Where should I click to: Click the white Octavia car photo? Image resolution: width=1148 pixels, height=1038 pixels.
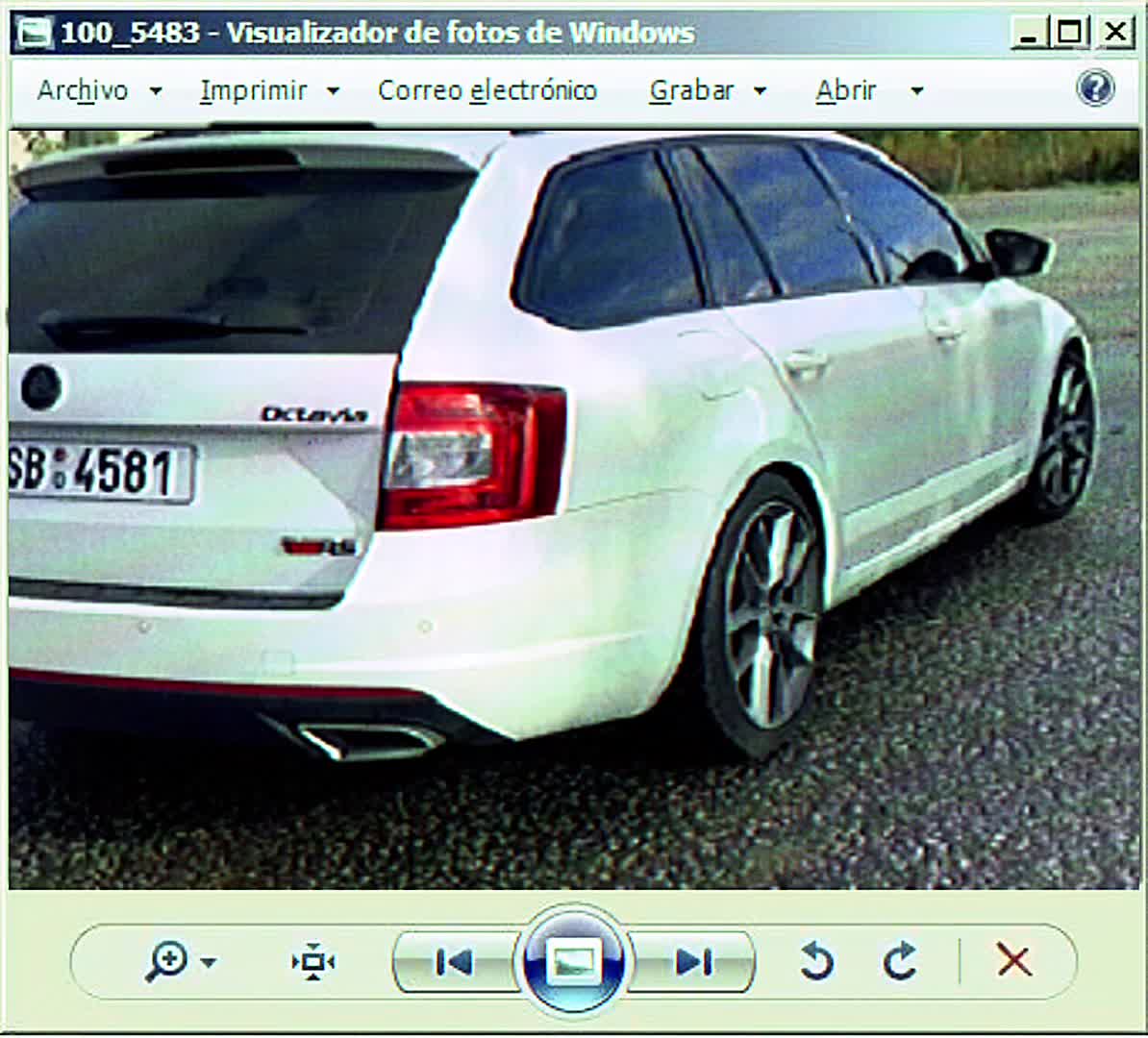[574, 509]
